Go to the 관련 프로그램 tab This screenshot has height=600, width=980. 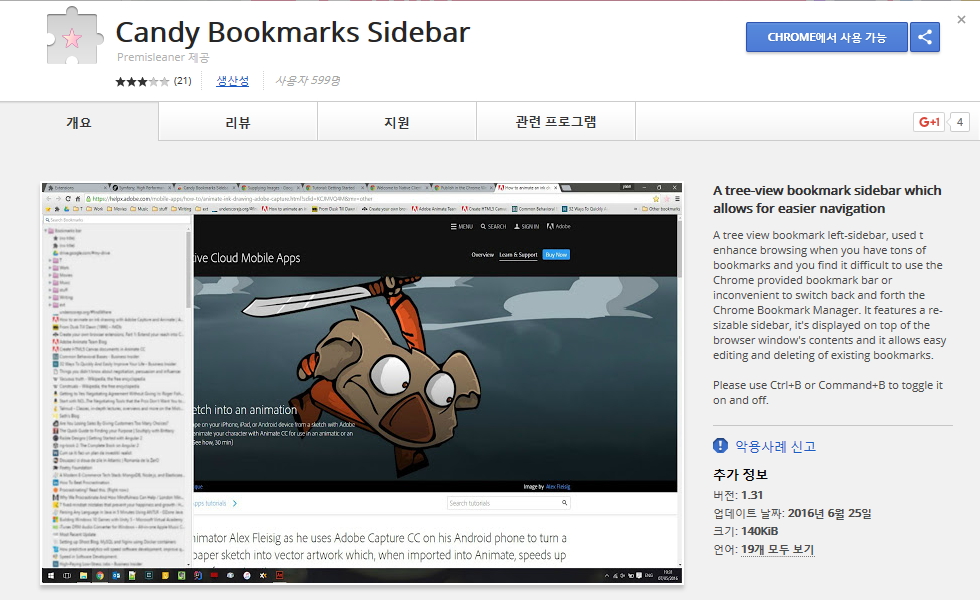coord(556,122)
